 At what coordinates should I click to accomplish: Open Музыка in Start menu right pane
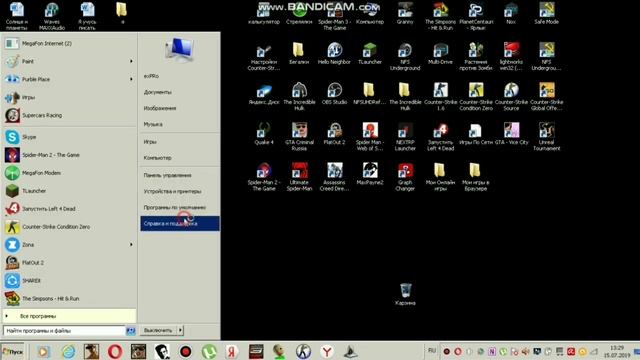pos(180,124)
